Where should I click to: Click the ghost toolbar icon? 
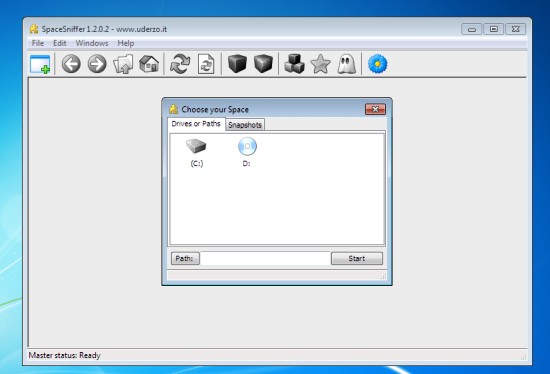[347, 64]
